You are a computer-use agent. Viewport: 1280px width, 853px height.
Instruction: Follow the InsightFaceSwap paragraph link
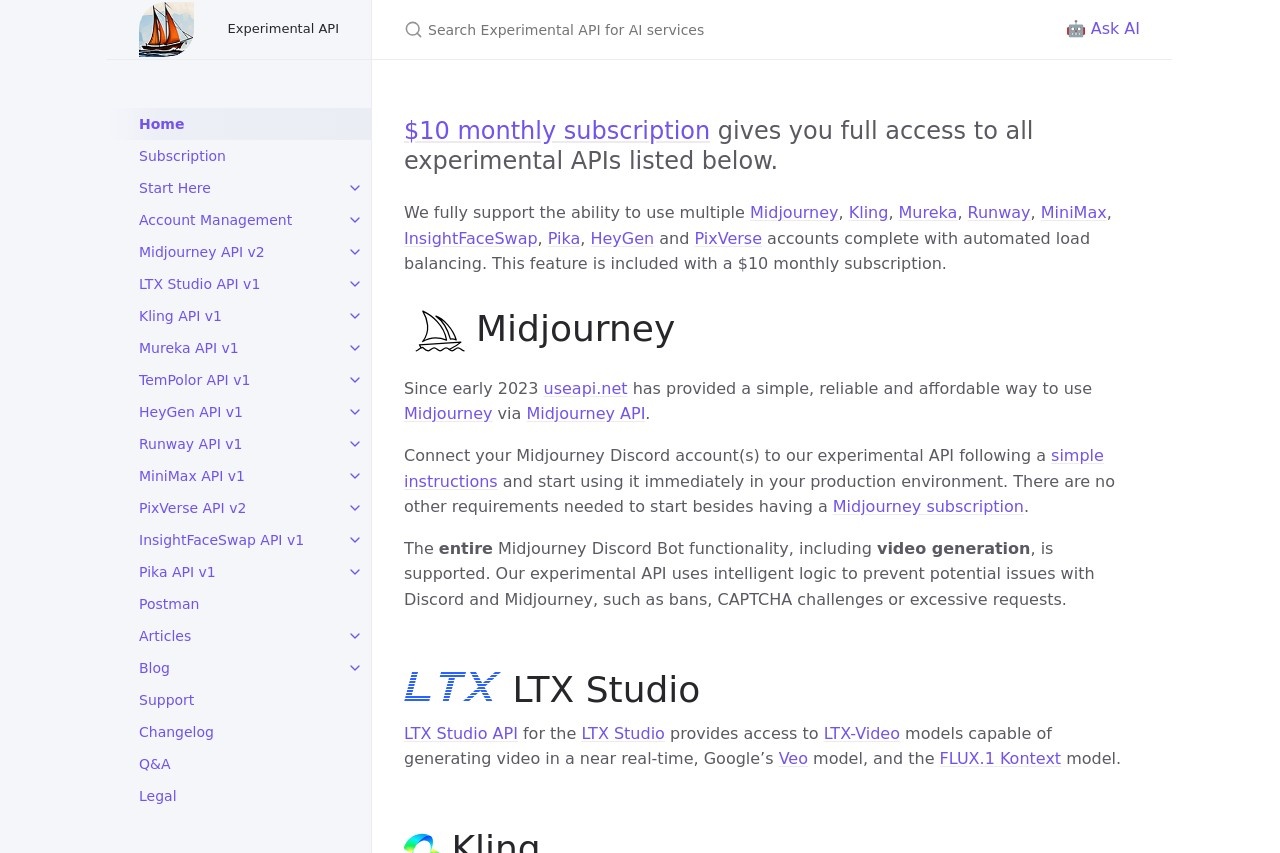[471, 238]
